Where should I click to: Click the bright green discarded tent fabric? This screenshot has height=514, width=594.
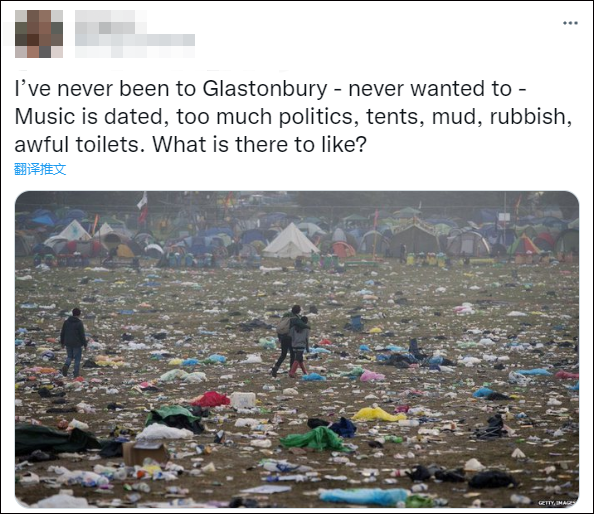(x=315, y=439)
